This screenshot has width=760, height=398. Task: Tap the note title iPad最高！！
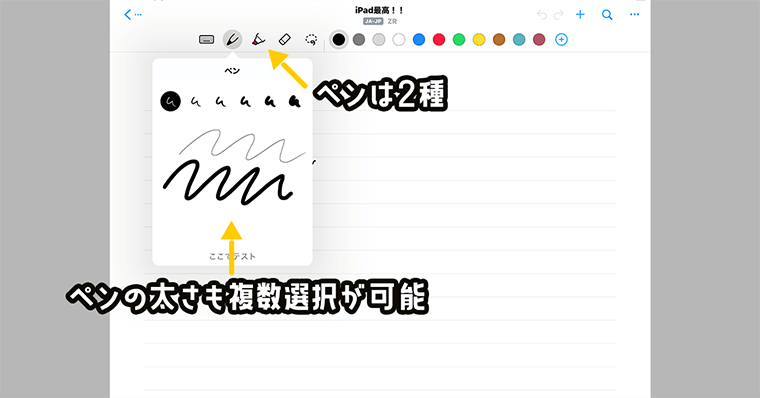pos(380,10)
